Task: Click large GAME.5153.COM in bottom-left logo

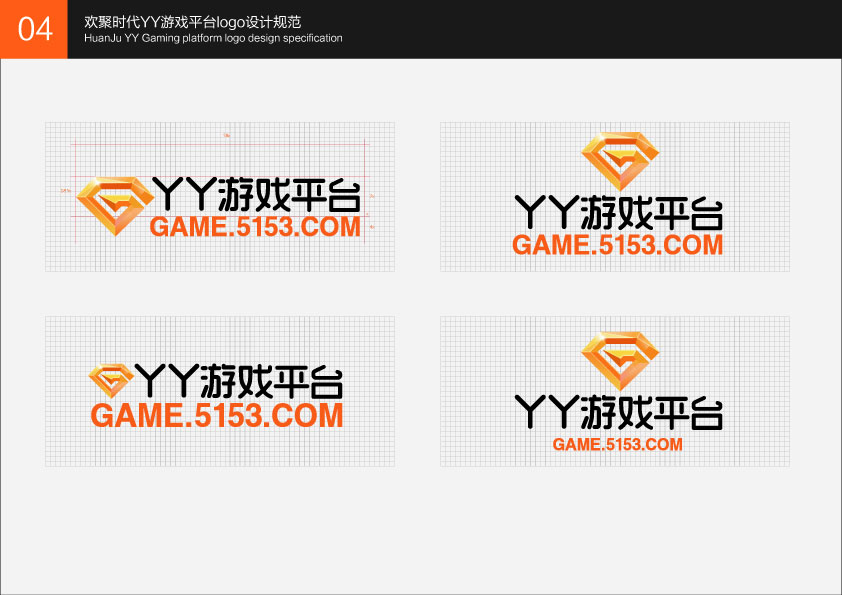Action: (x=217, y=416)
